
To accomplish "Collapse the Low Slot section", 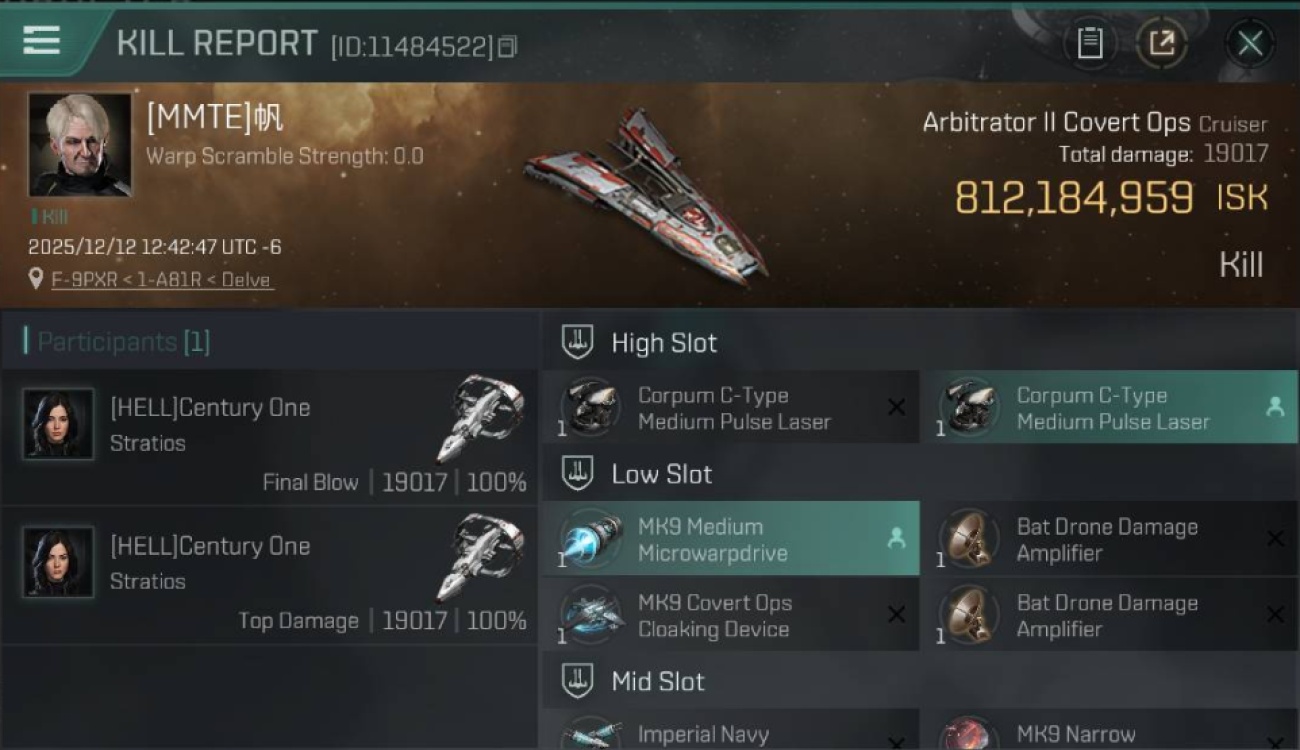I will click(x=577, y=474).
